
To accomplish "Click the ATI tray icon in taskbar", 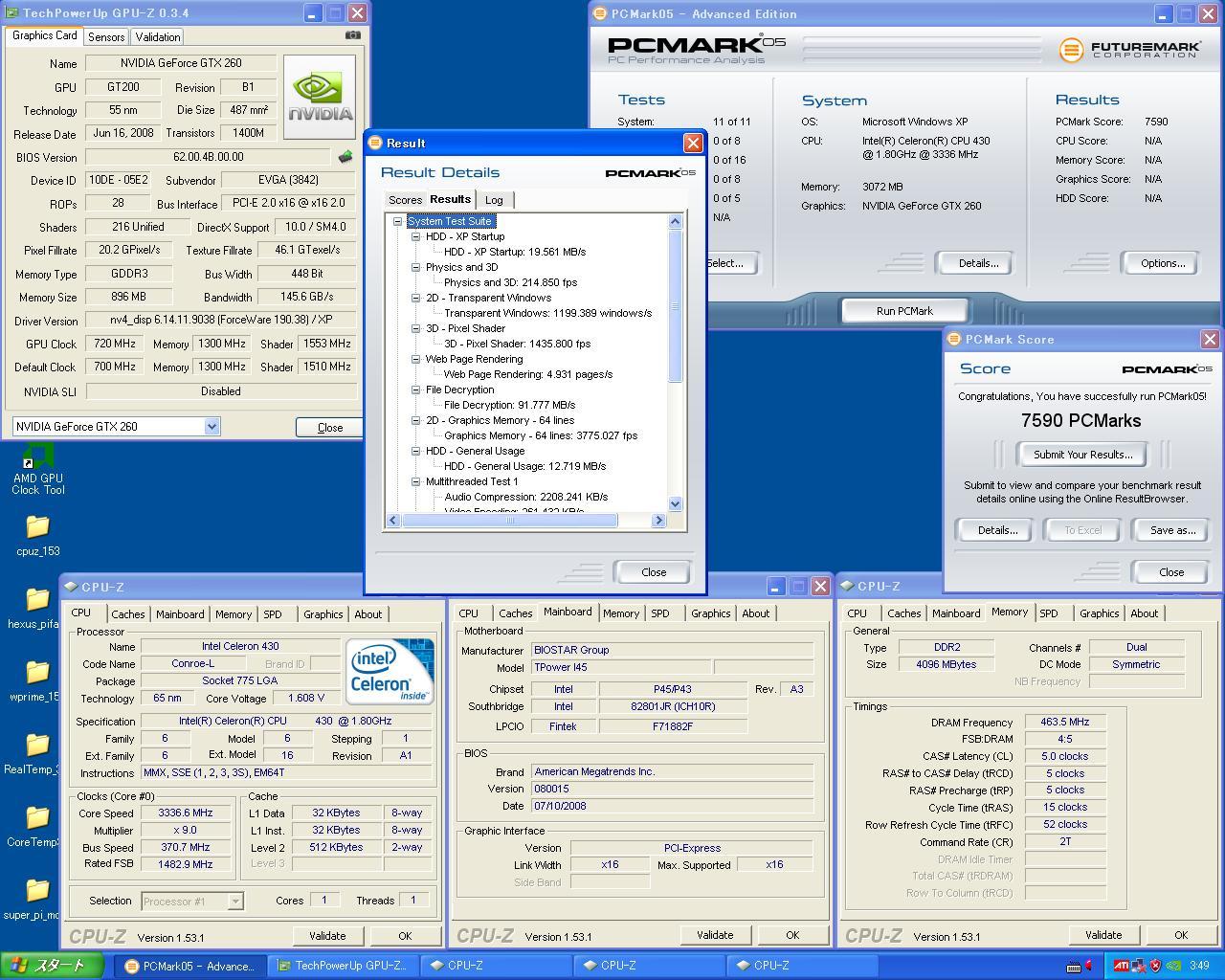I will click(1120, 966).
